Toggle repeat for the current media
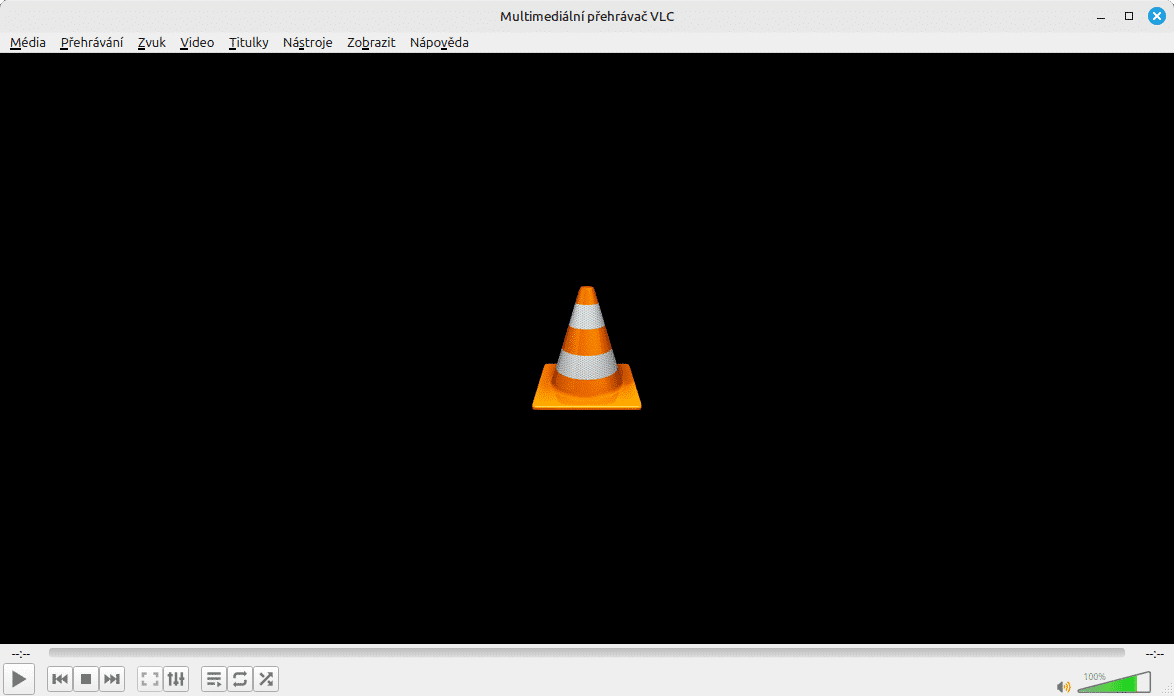1174x696 pixels. pos(240,678)
